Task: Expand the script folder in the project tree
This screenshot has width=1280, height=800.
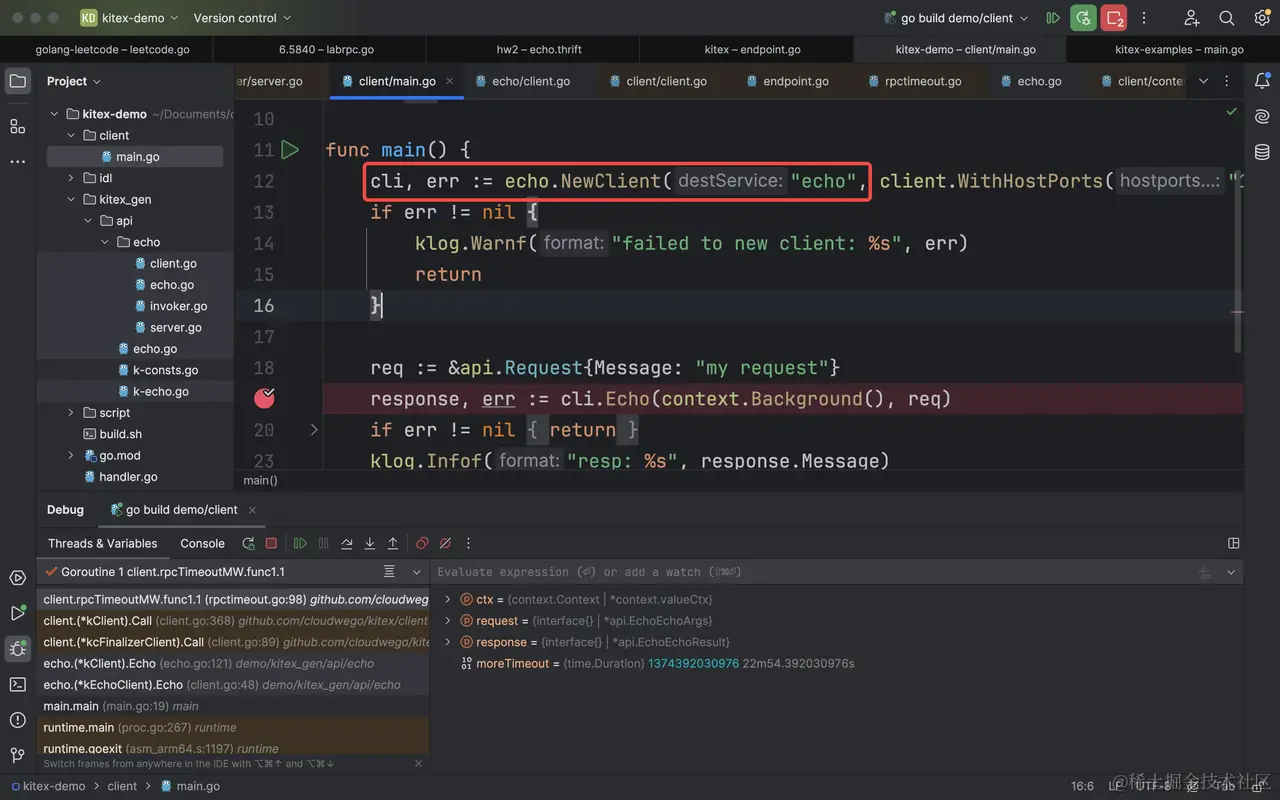Action: click(71, 413)
